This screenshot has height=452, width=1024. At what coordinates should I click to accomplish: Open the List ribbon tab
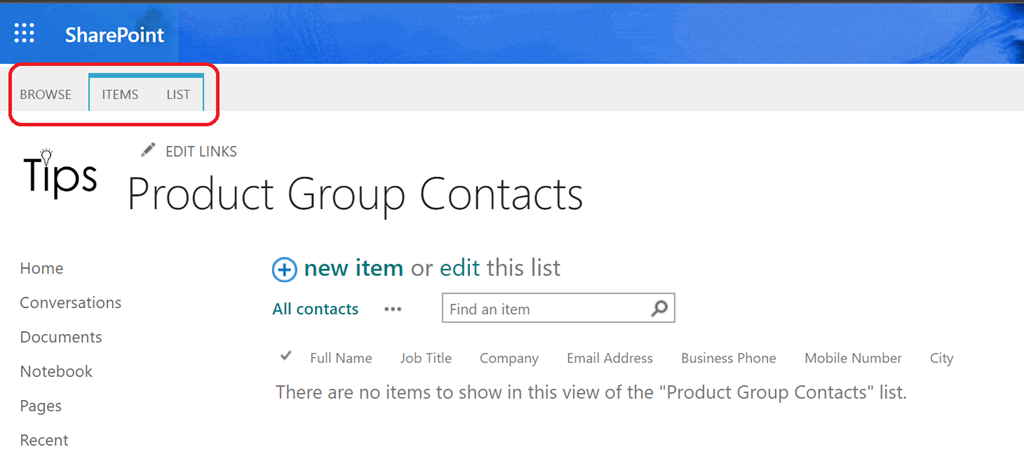(178, 95)
